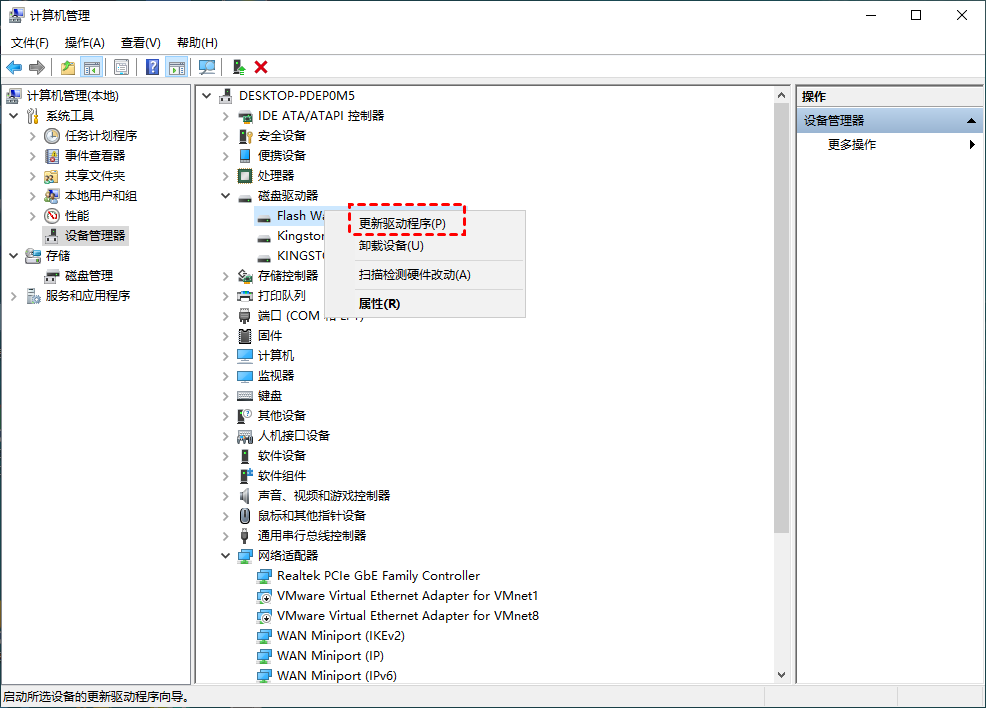This screenshot has height=708, width=986.
Task: Select the 磁盘管理 icon
Action: pos(52,276)
